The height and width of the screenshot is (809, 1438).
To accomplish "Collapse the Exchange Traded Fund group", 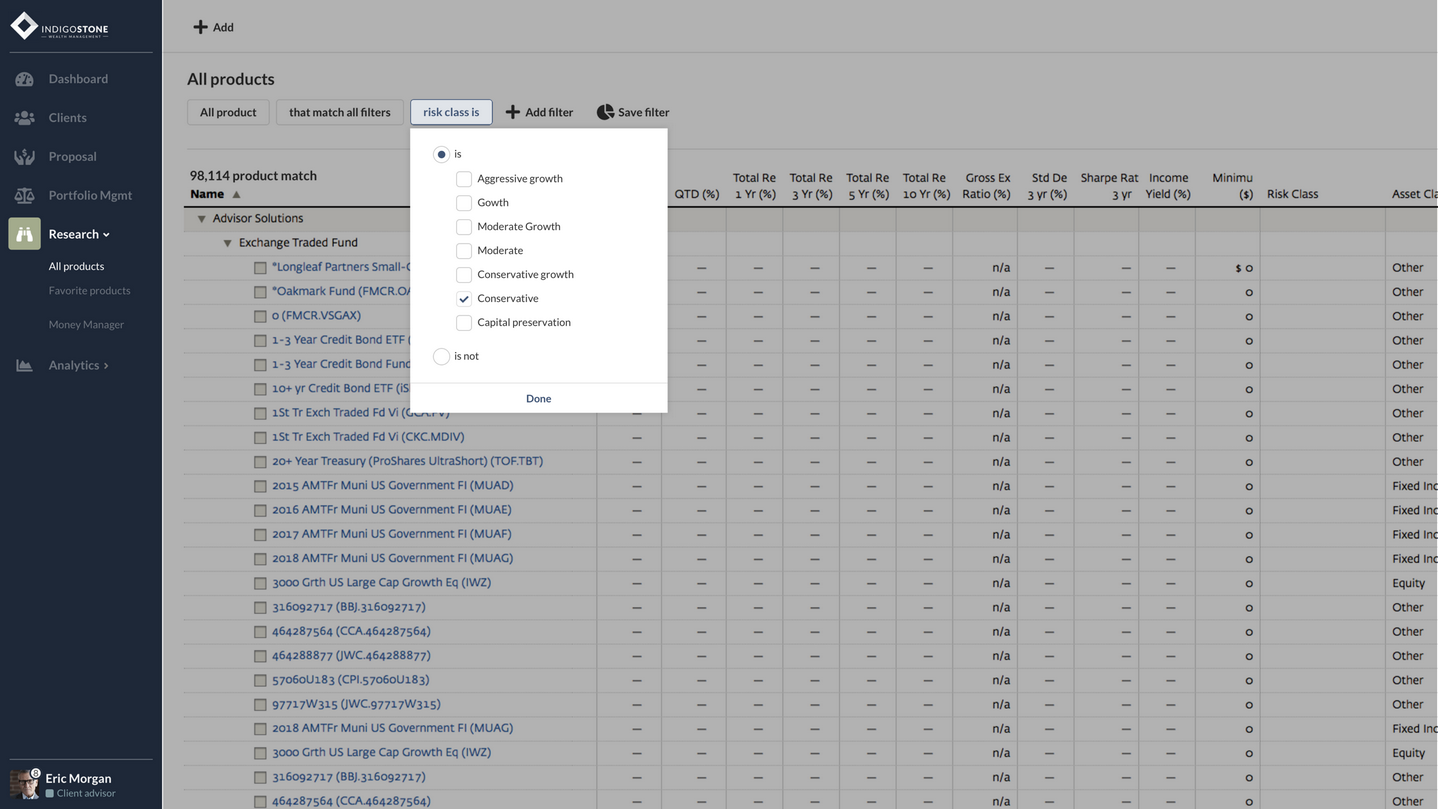I will pyautogui.click(x=227, y=243).
